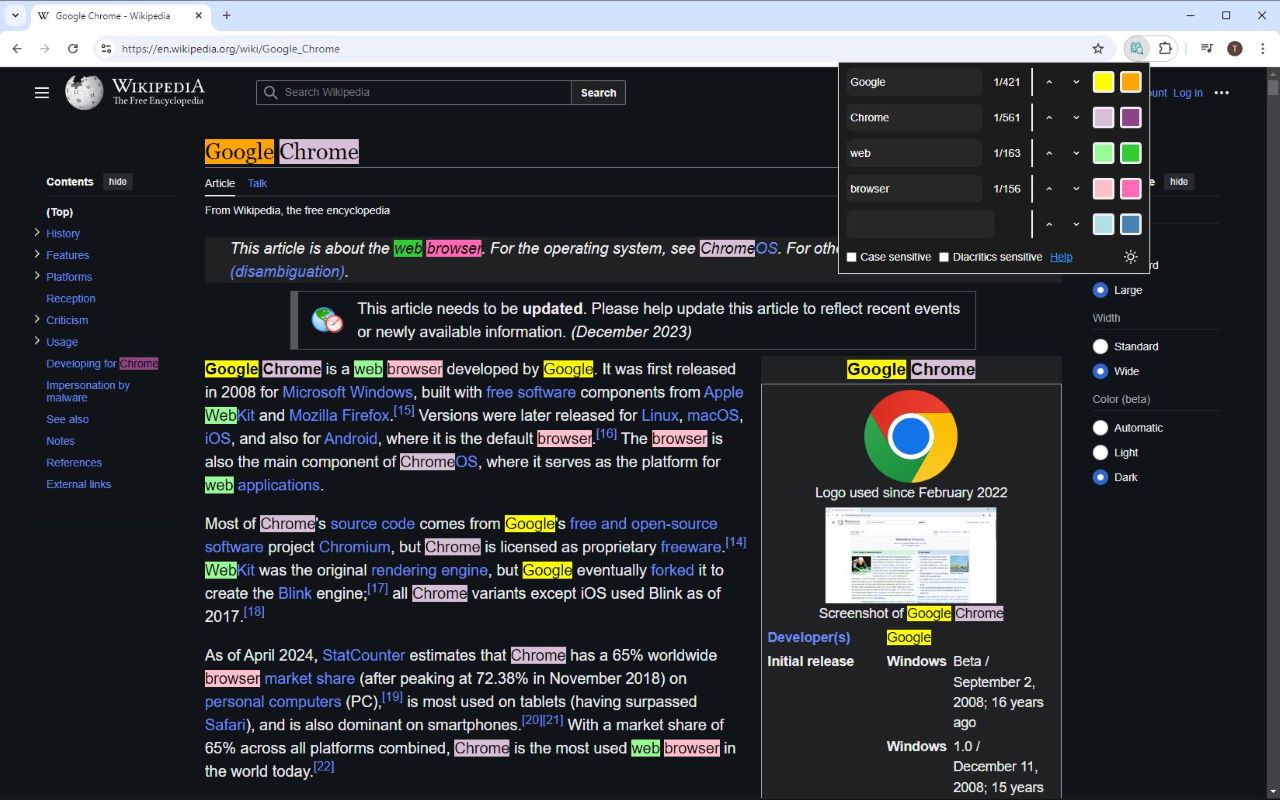Enable the Case sensitive checkbox
The image size is (1280, 800).
point(852,257)
